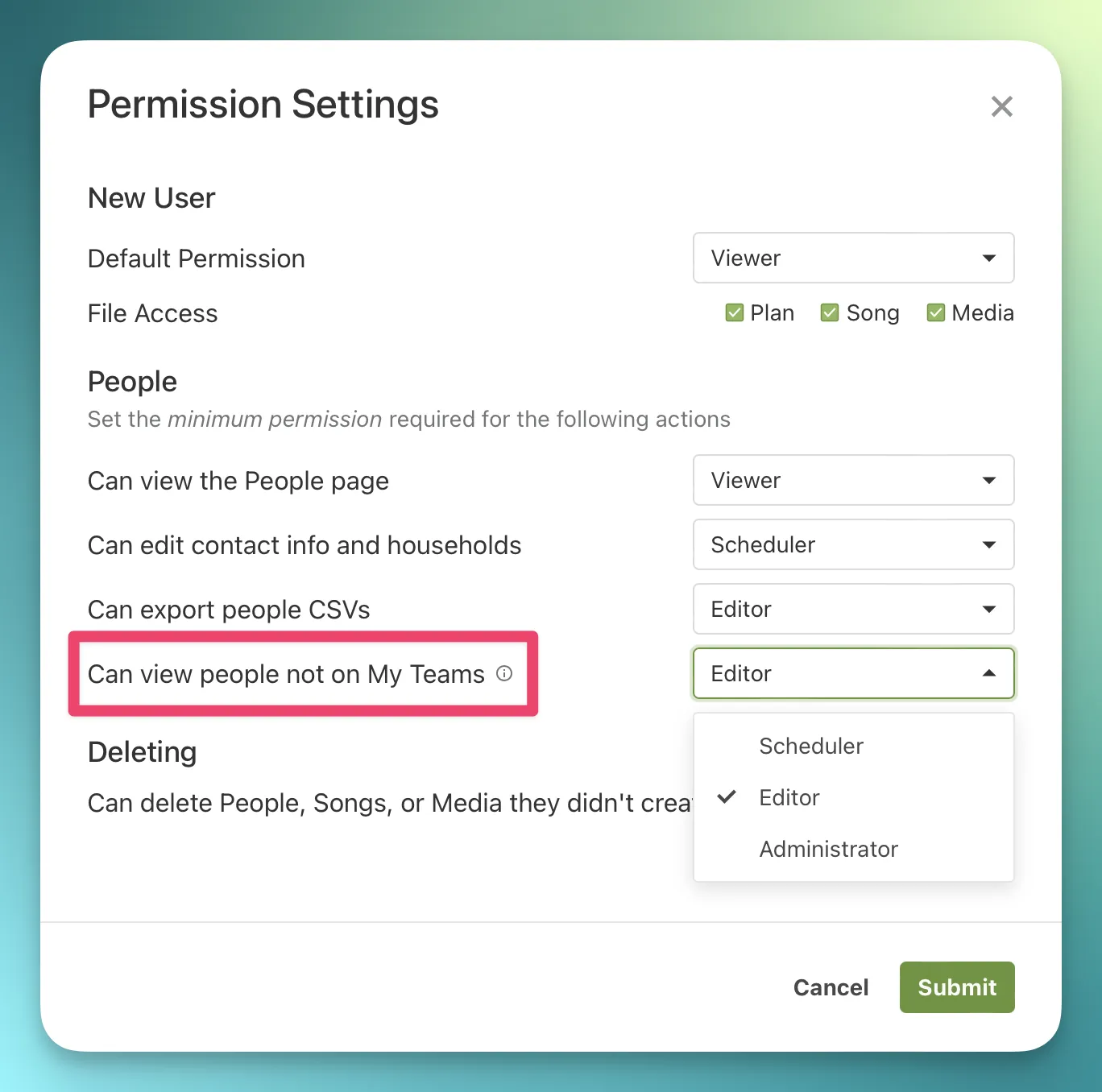Select Scheduler from the open list
This screenshot has width=1102, height=1092.
(x=811, y=746)
